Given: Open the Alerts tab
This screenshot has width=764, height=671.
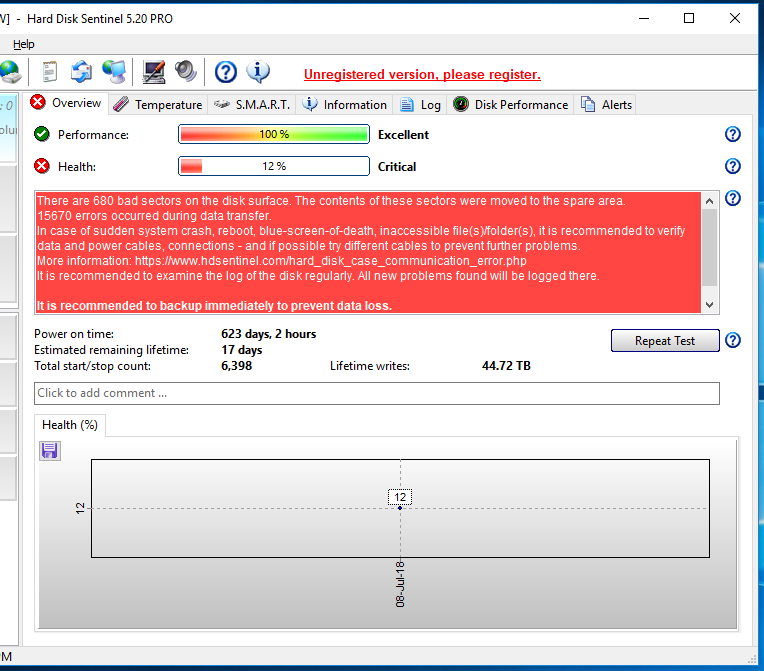Looking at the screenshot, I should coord(606,105).
